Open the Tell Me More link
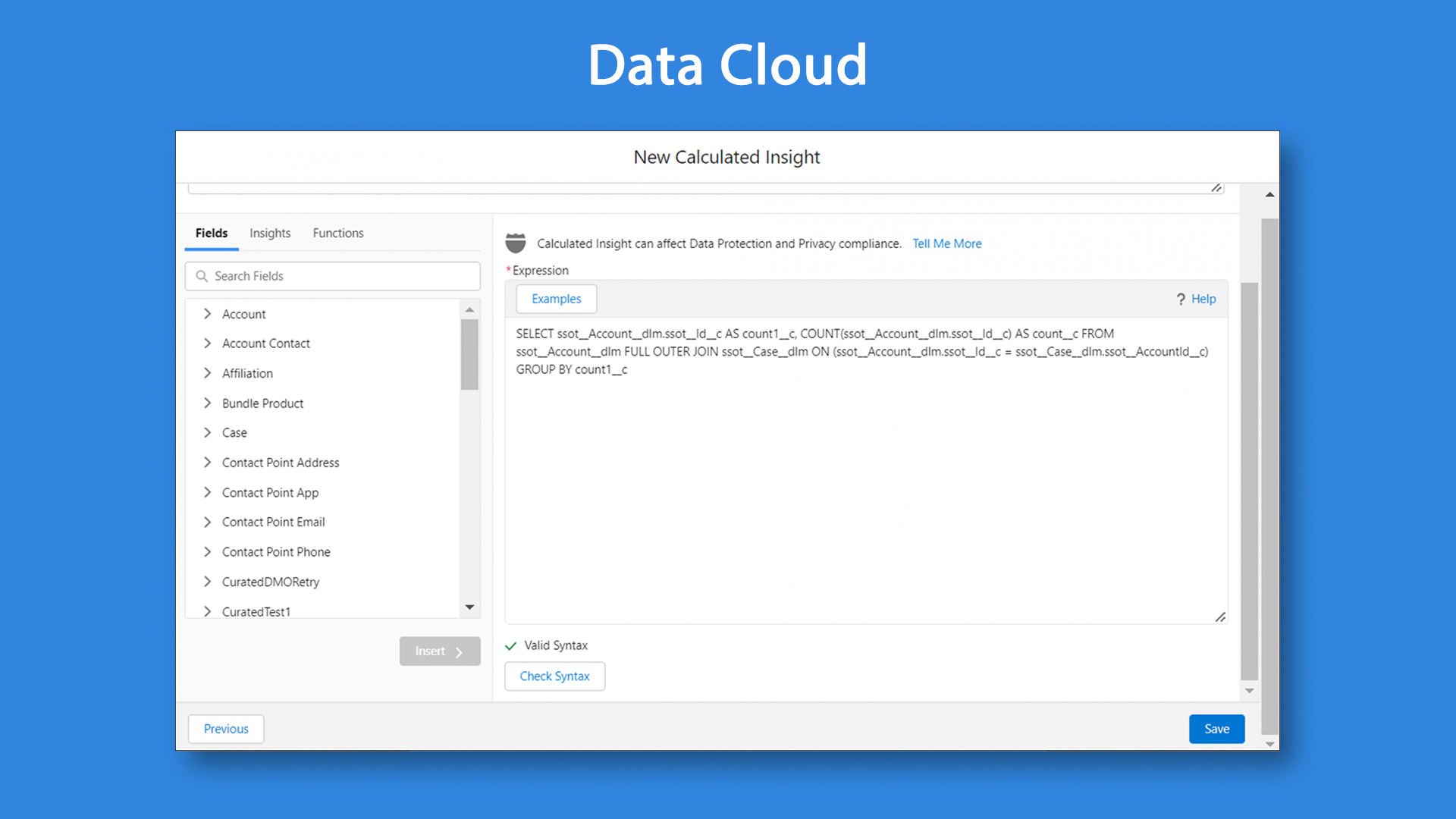 pyautogui.click(x=947, y=243)
